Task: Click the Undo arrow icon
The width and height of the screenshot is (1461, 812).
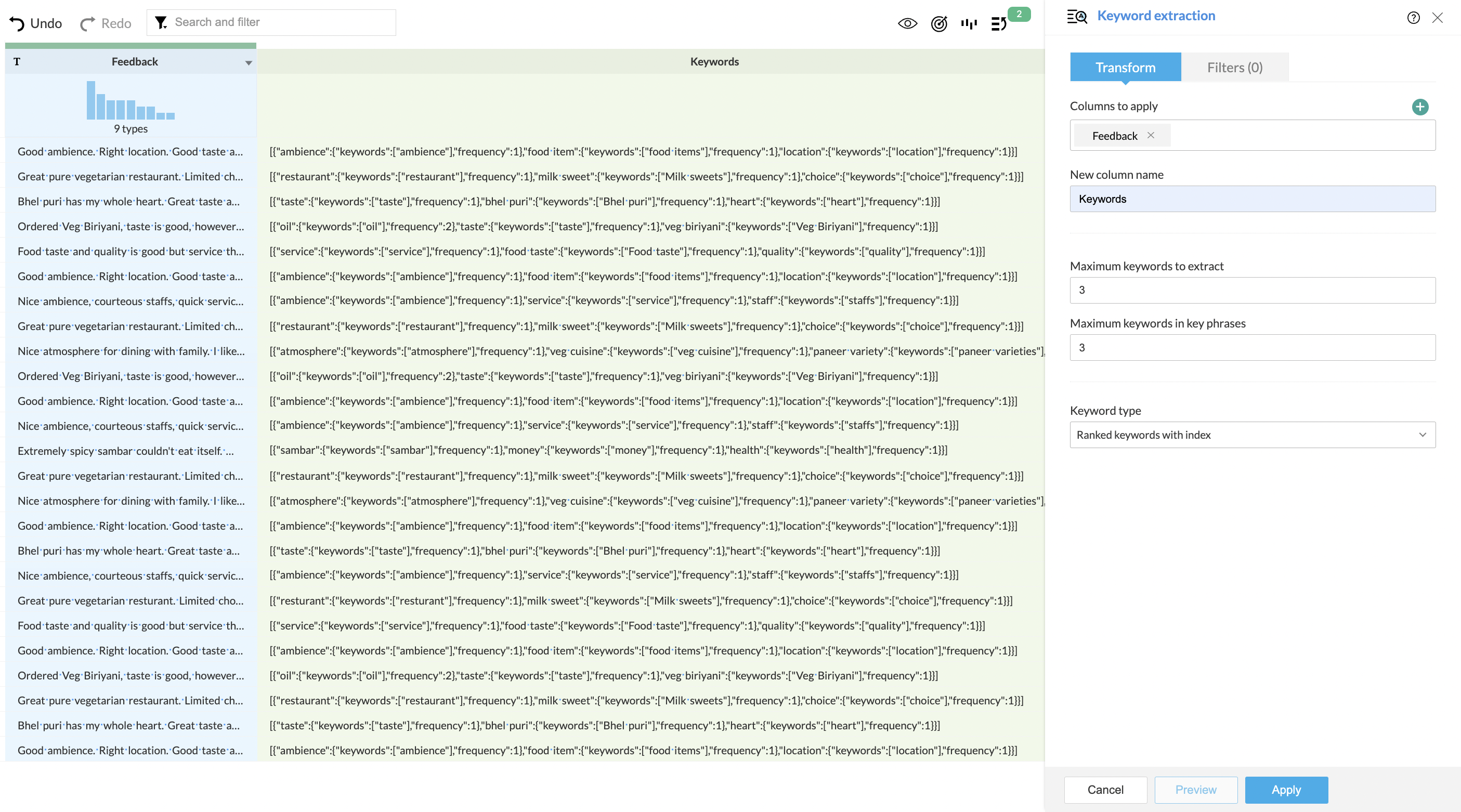Action: coord(17,23)
